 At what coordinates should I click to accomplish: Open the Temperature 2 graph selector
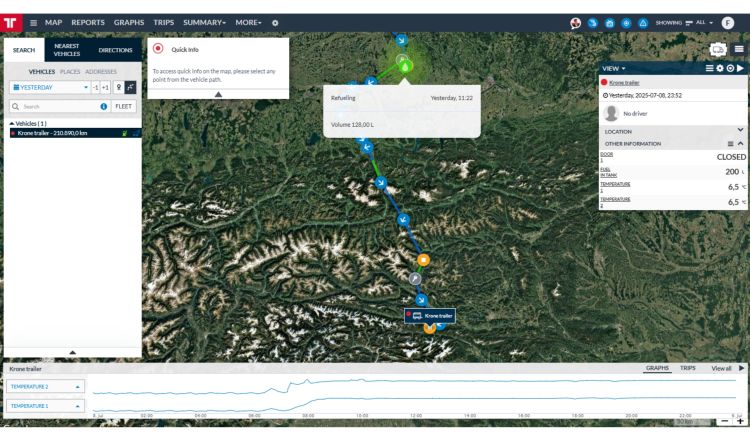click(45, 386)
